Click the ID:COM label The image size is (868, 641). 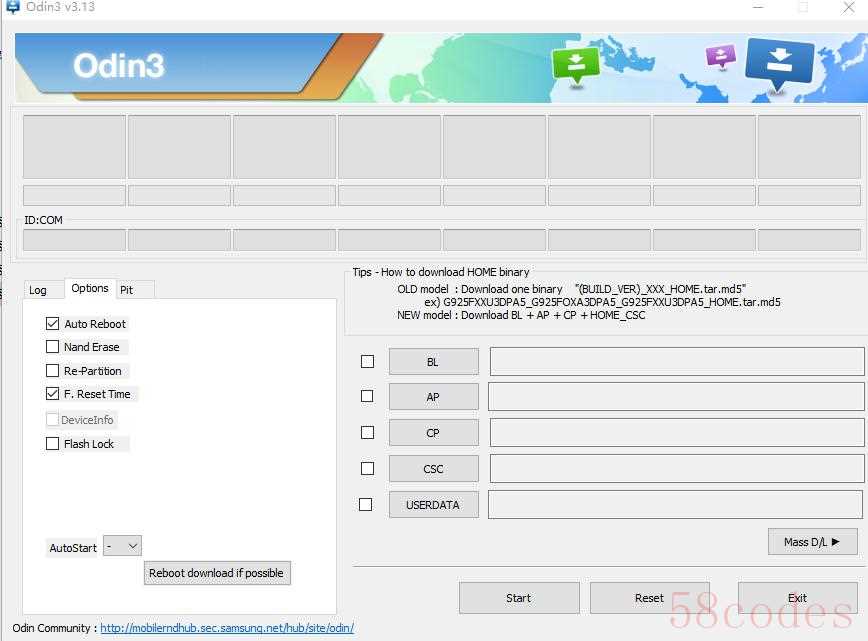(44, 220)
